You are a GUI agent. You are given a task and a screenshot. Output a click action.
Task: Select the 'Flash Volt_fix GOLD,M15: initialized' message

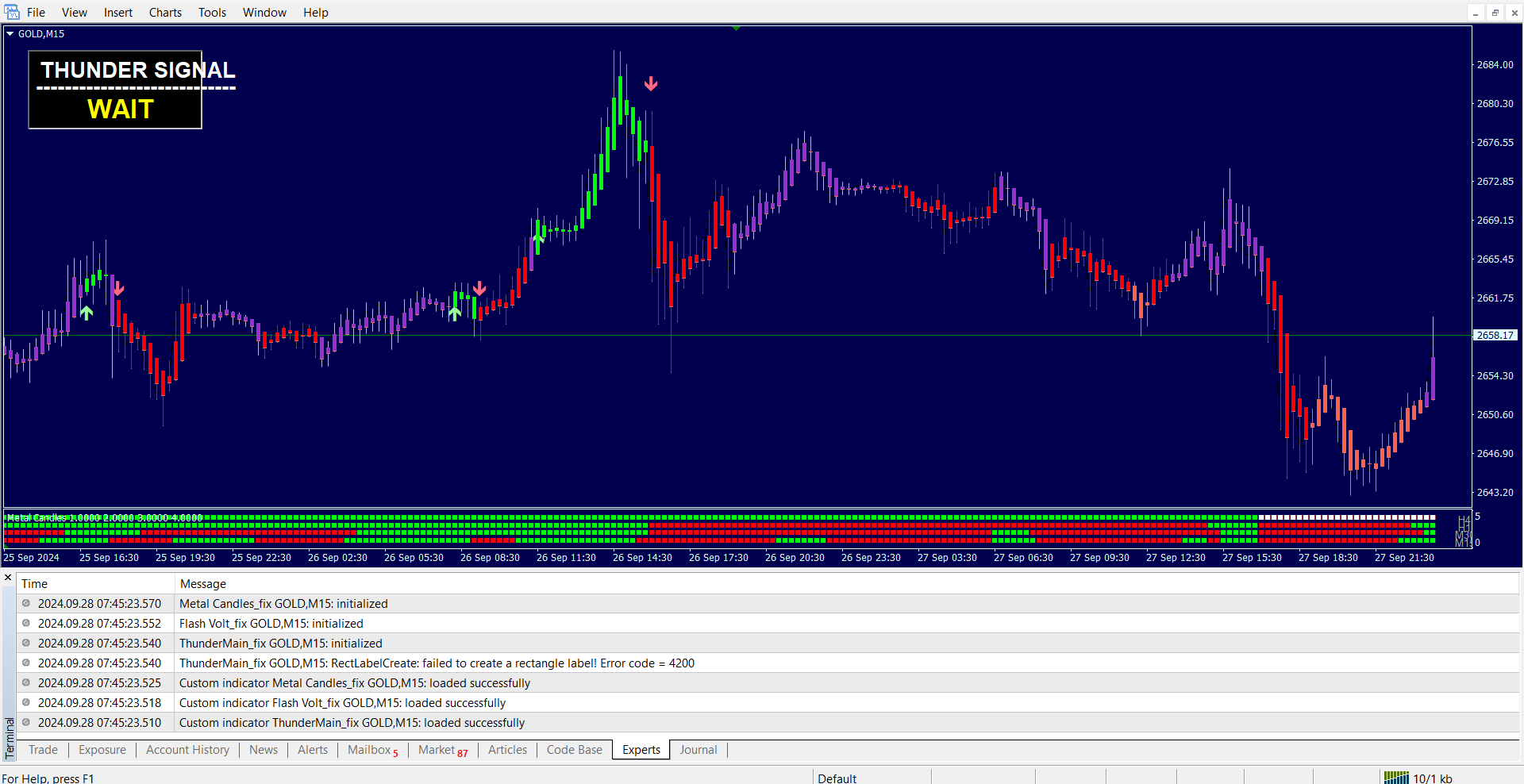(271, 624)
